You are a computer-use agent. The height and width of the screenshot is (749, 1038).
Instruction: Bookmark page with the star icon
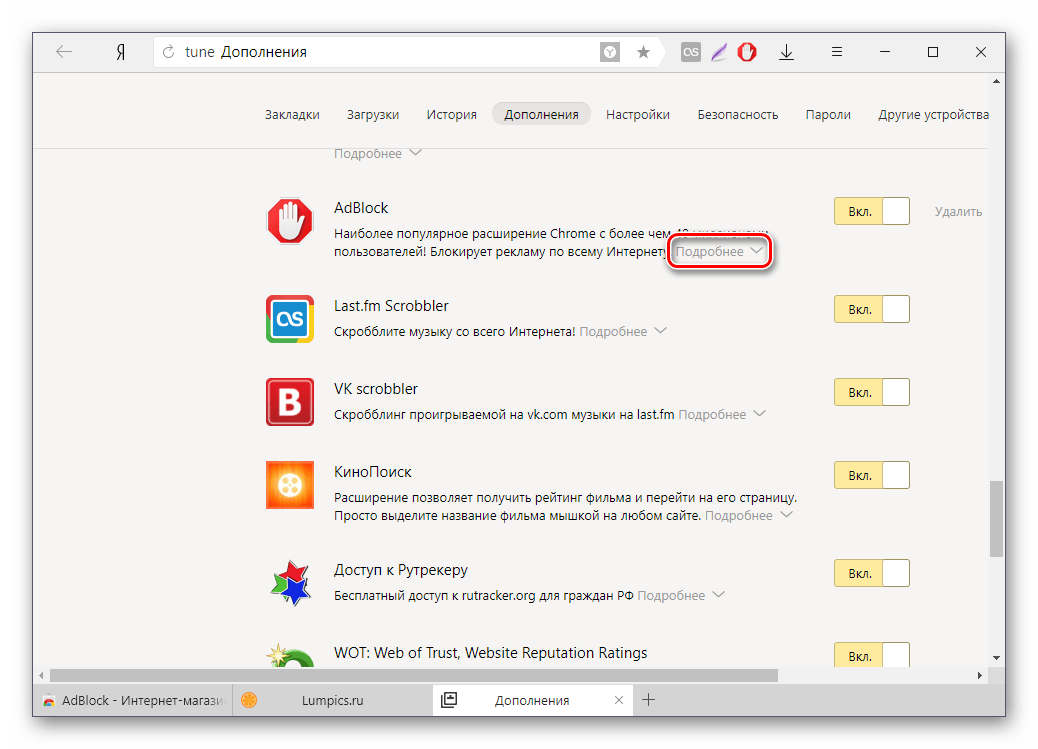point(643,52)
